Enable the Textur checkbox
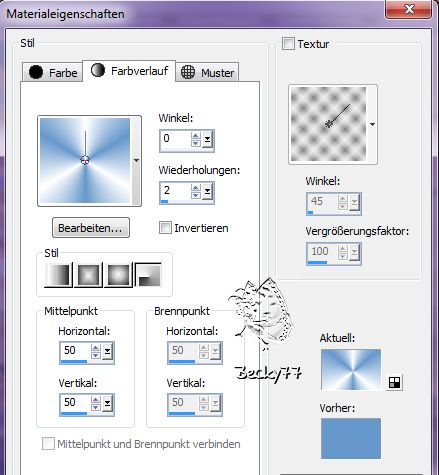The height and width of the screenshot is (475, 439). pyautogui.click(x=288, y=44)
